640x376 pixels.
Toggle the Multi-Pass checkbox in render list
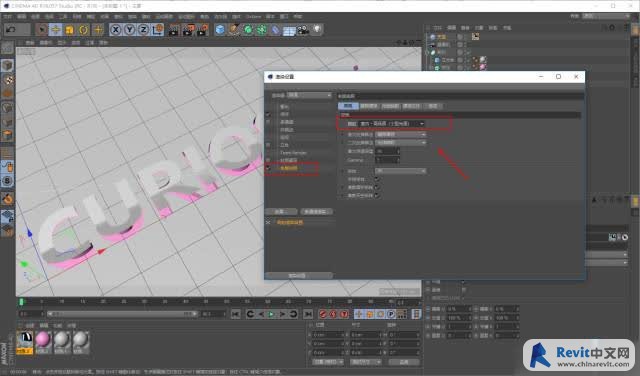(x=268, y=122)
